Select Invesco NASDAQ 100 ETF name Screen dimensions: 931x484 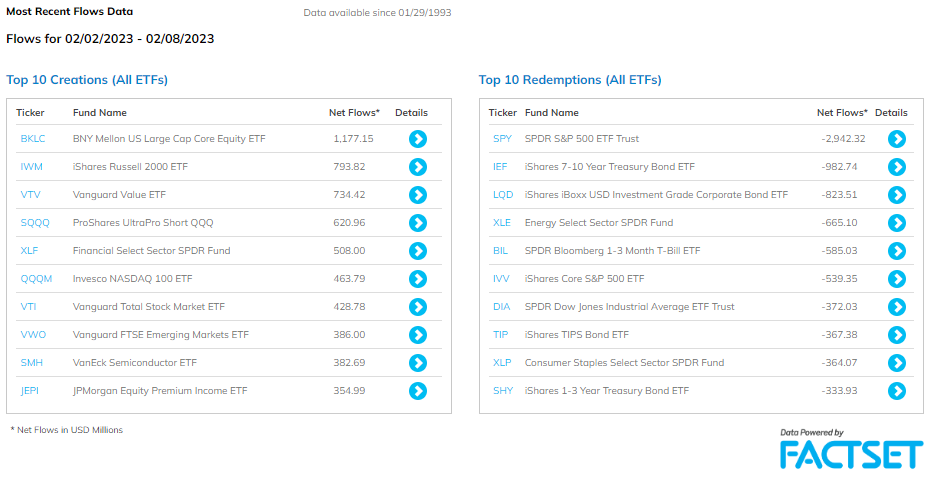(132, 279)
